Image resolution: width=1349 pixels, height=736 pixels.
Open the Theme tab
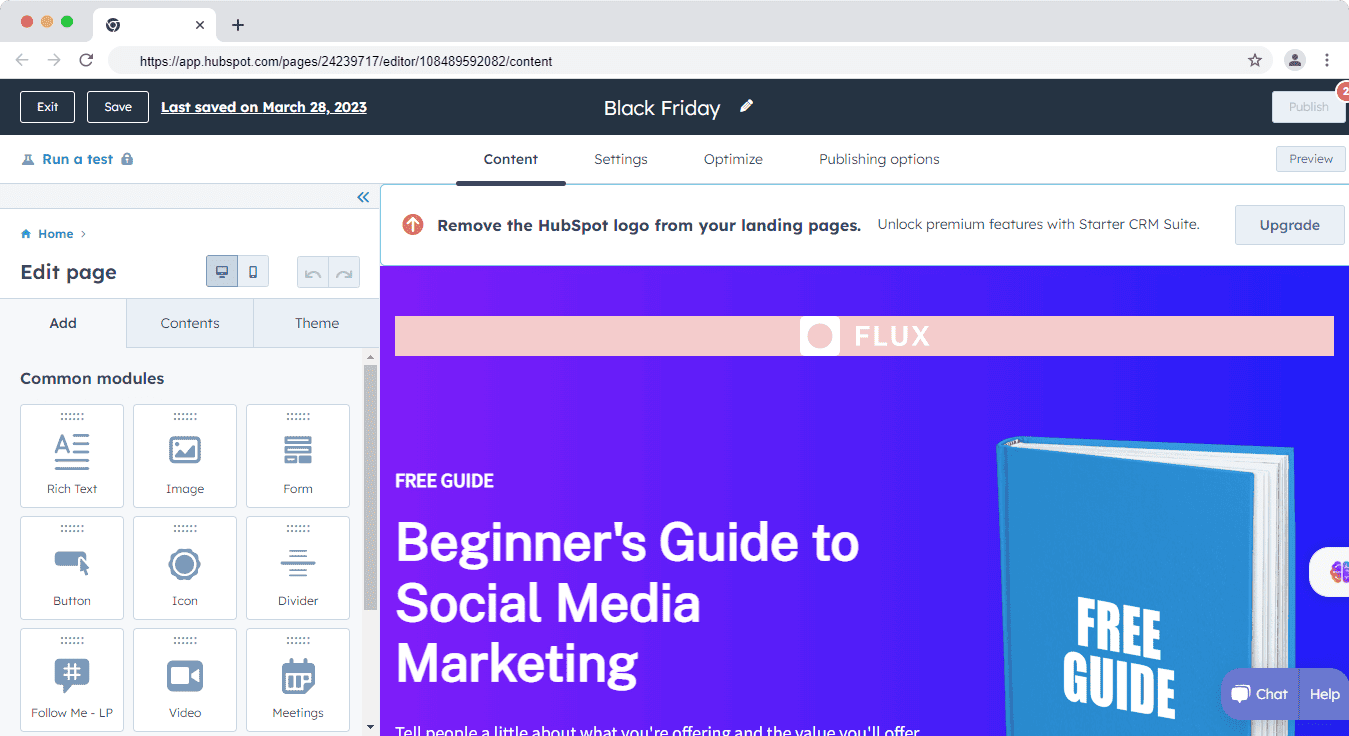tap(317, 323)
